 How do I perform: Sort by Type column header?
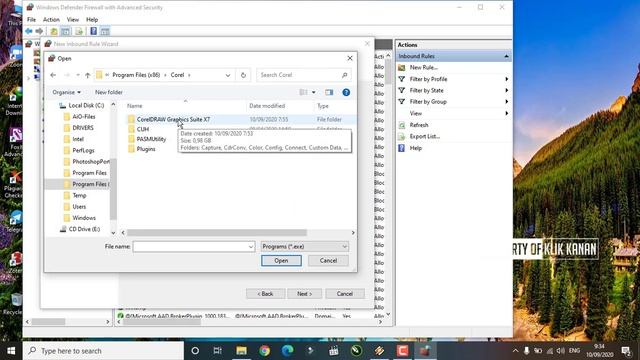click(322, 106)
